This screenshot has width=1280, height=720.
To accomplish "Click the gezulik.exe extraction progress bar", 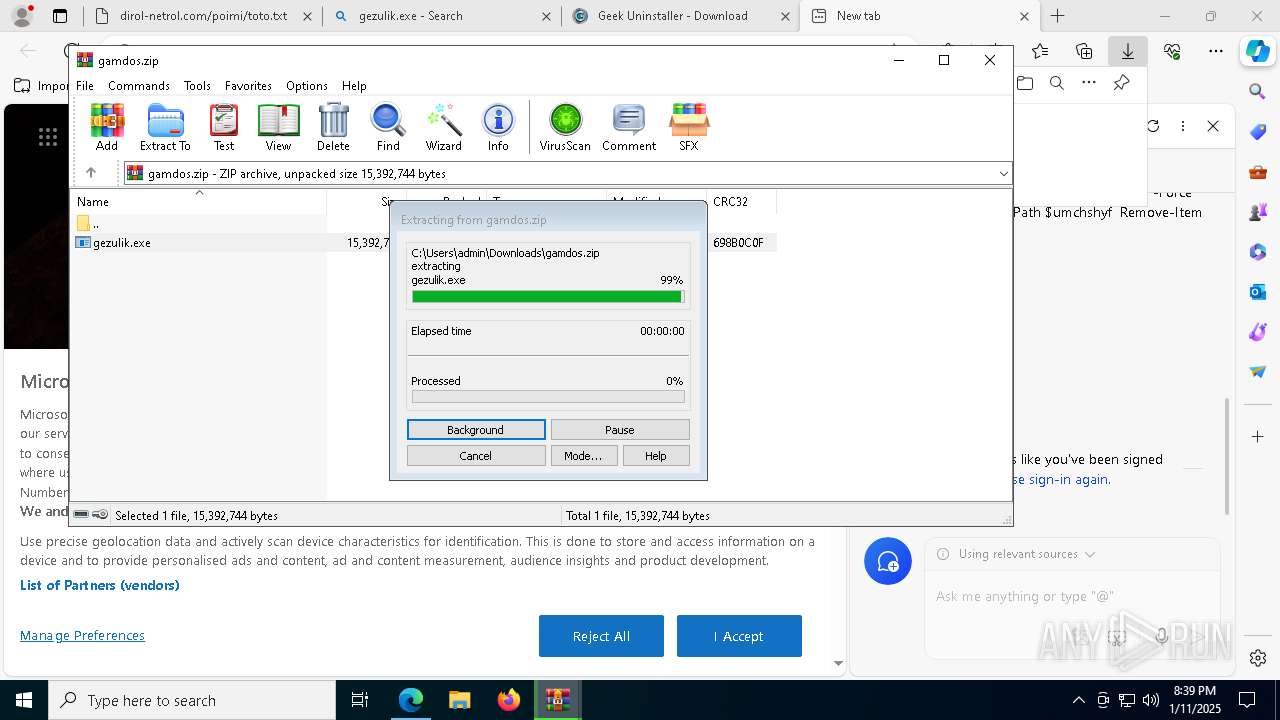I will click(x=548, y=297).
